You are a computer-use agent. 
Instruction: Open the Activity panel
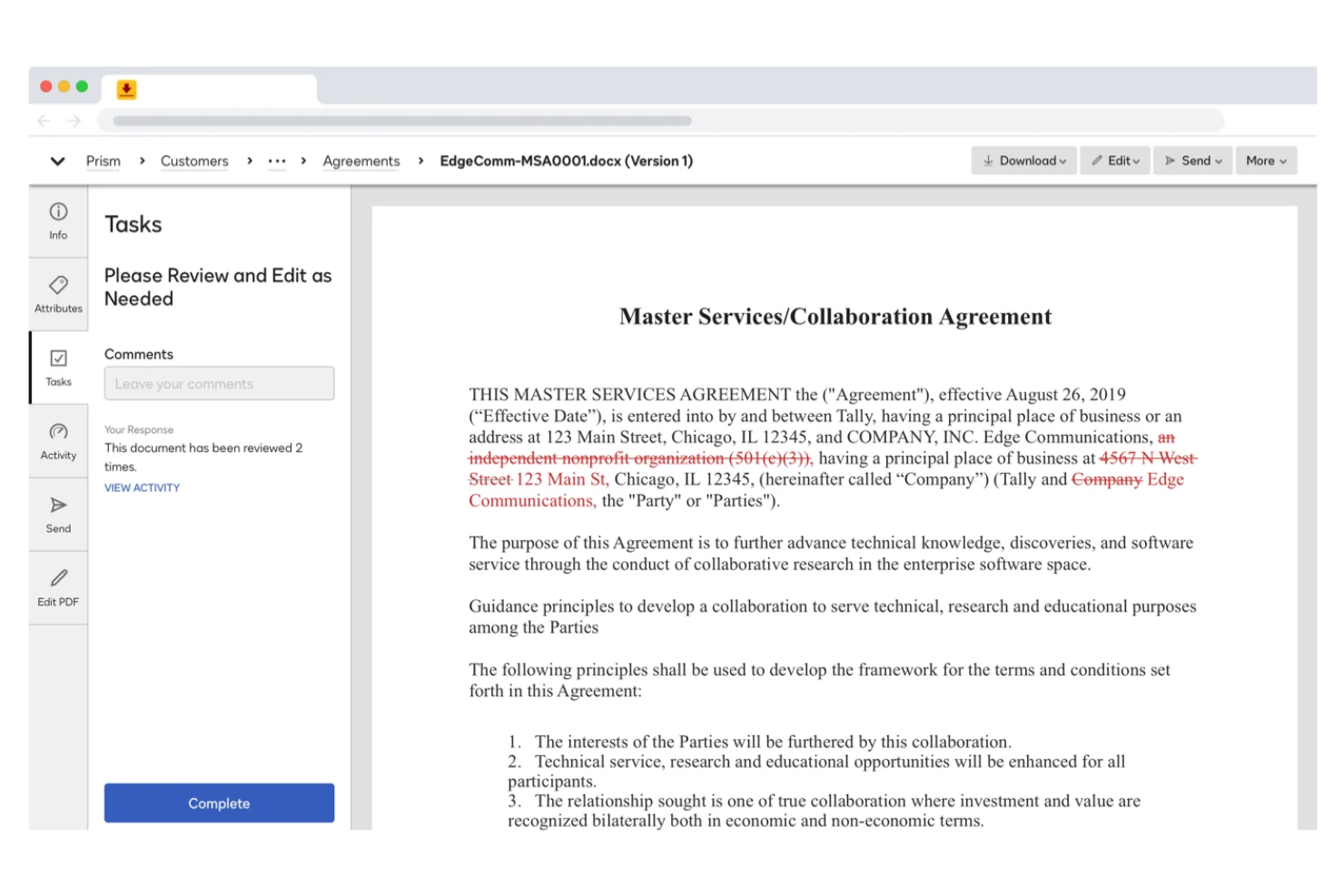(57, 440)
